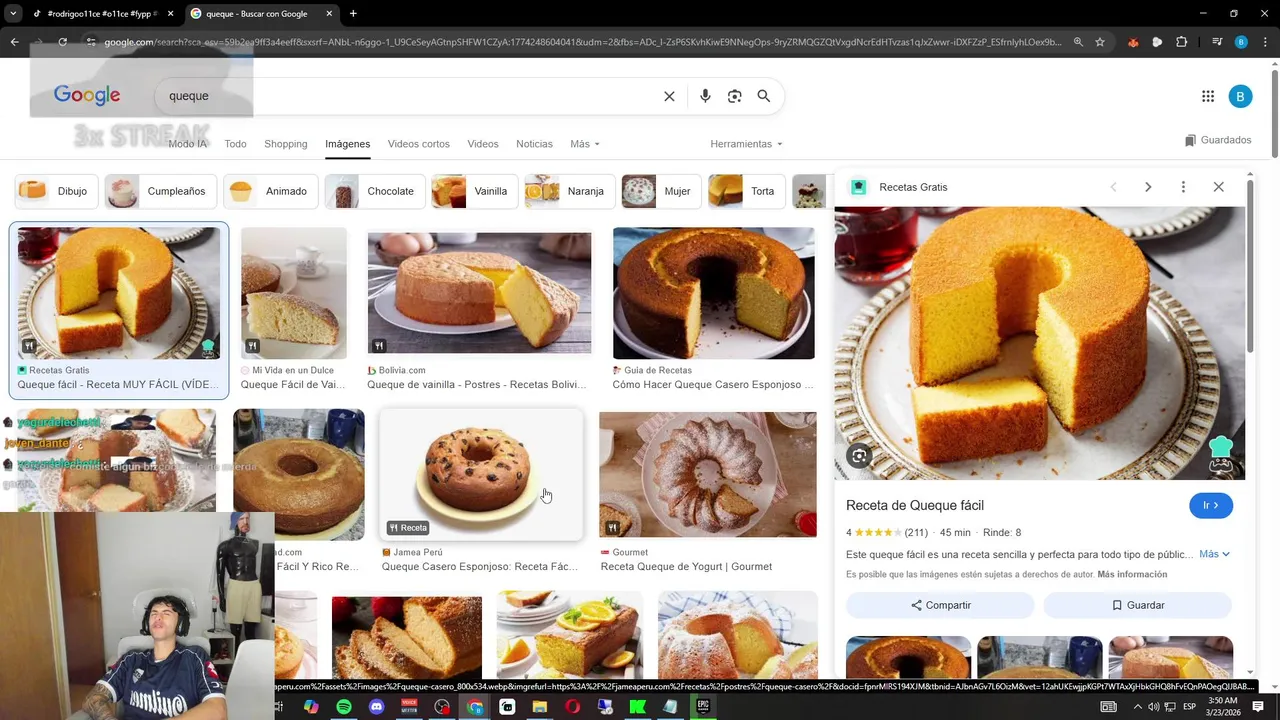Viewport: 1280px width, 720px height.
Task: Open Kick app from the taskbar
Action: pyautogui.click(x=638, y=707)
